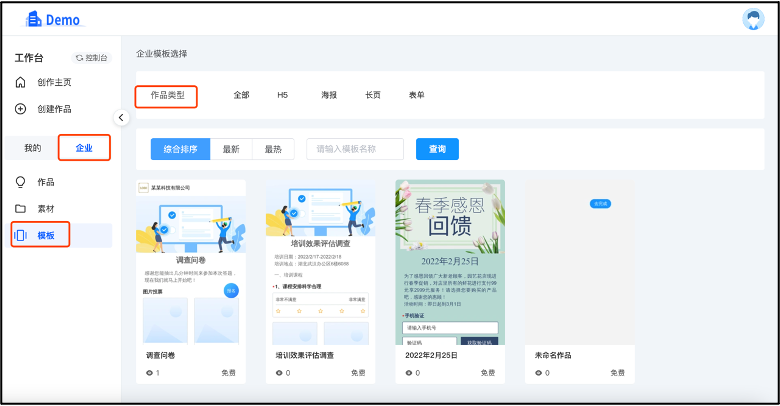
Task: Open the user avatar menu
Action: tap(752, 19)
